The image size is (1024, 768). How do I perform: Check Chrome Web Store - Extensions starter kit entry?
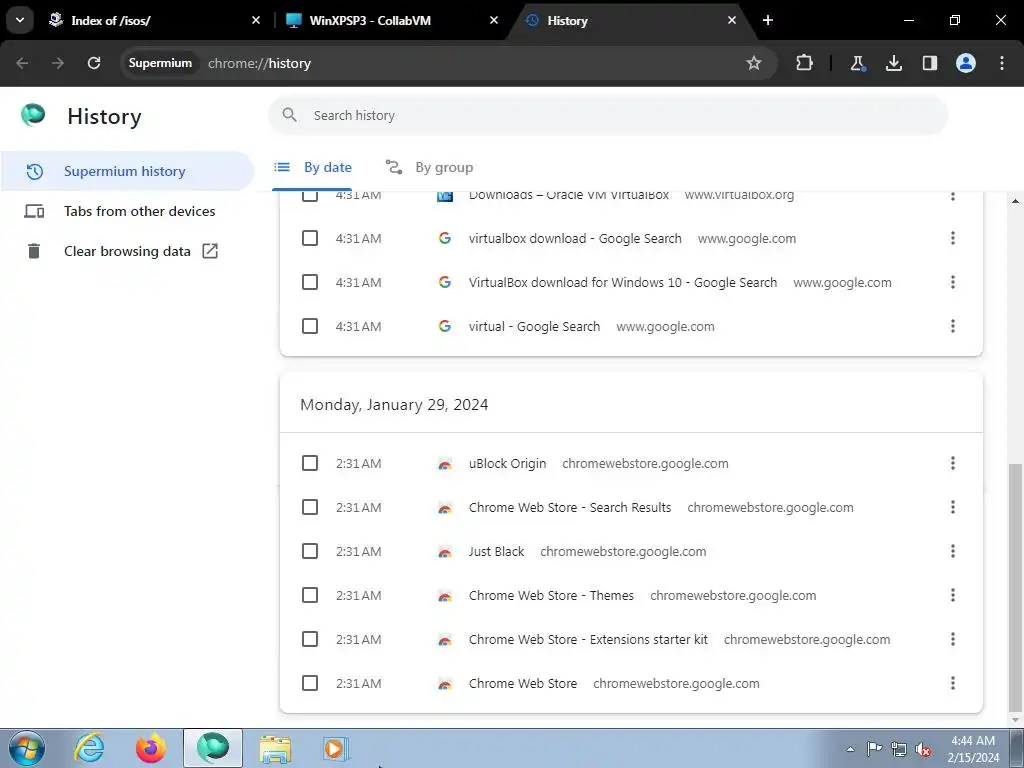[310, 639]
